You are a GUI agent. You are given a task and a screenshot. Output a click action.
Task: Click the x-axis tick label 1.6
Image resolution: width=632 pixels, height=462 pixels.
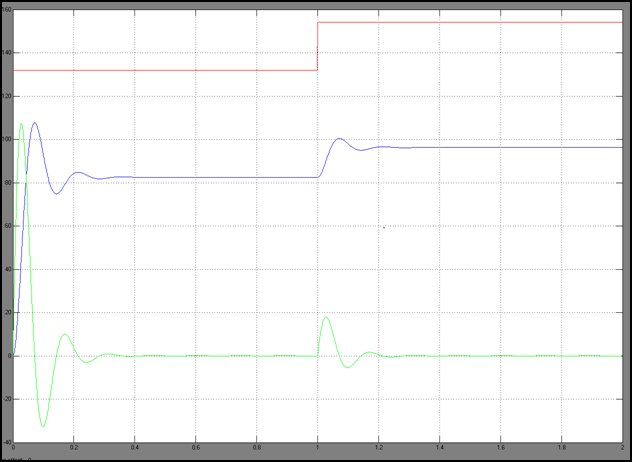coord(500,448)
